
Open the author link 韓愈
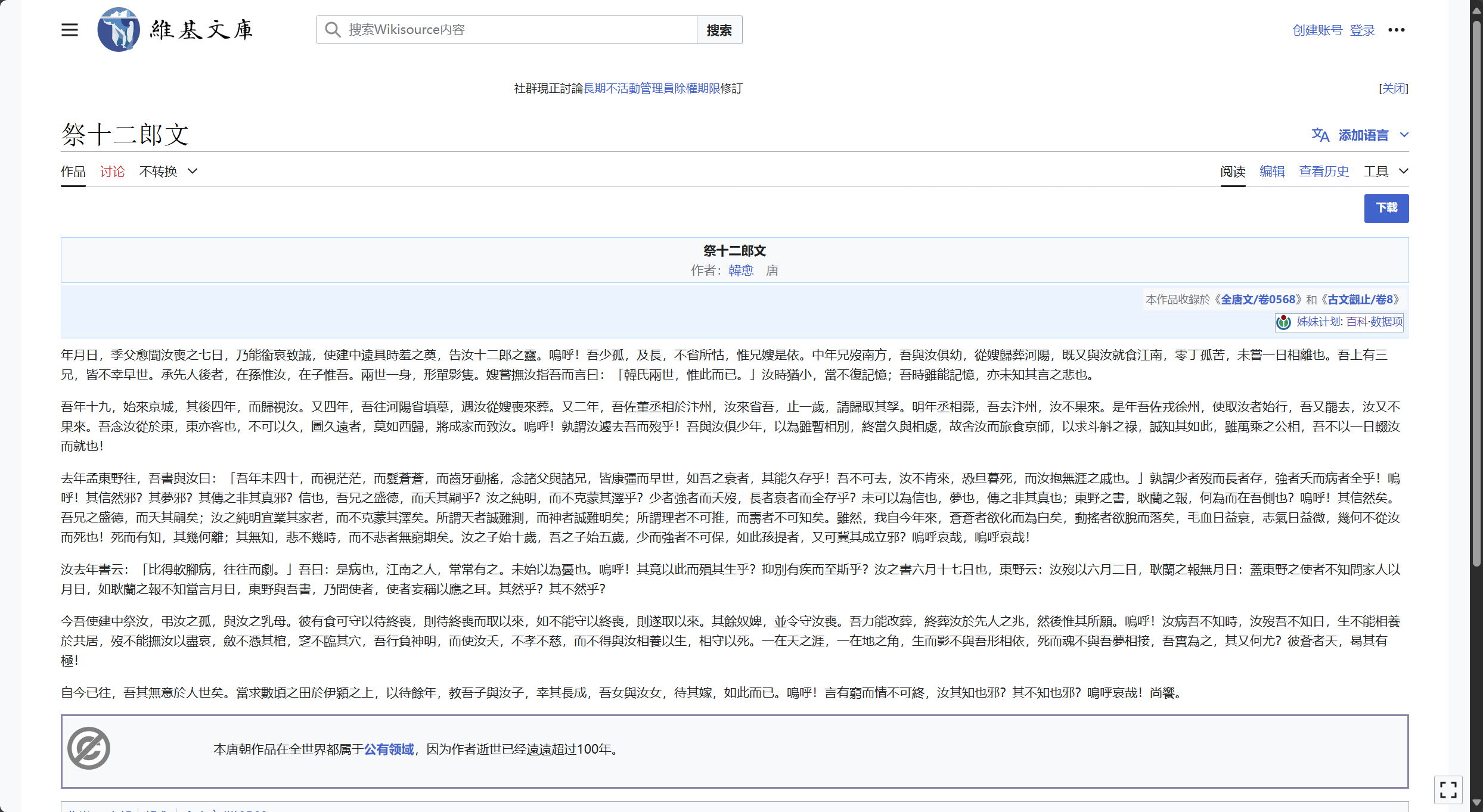coord(740,270)
